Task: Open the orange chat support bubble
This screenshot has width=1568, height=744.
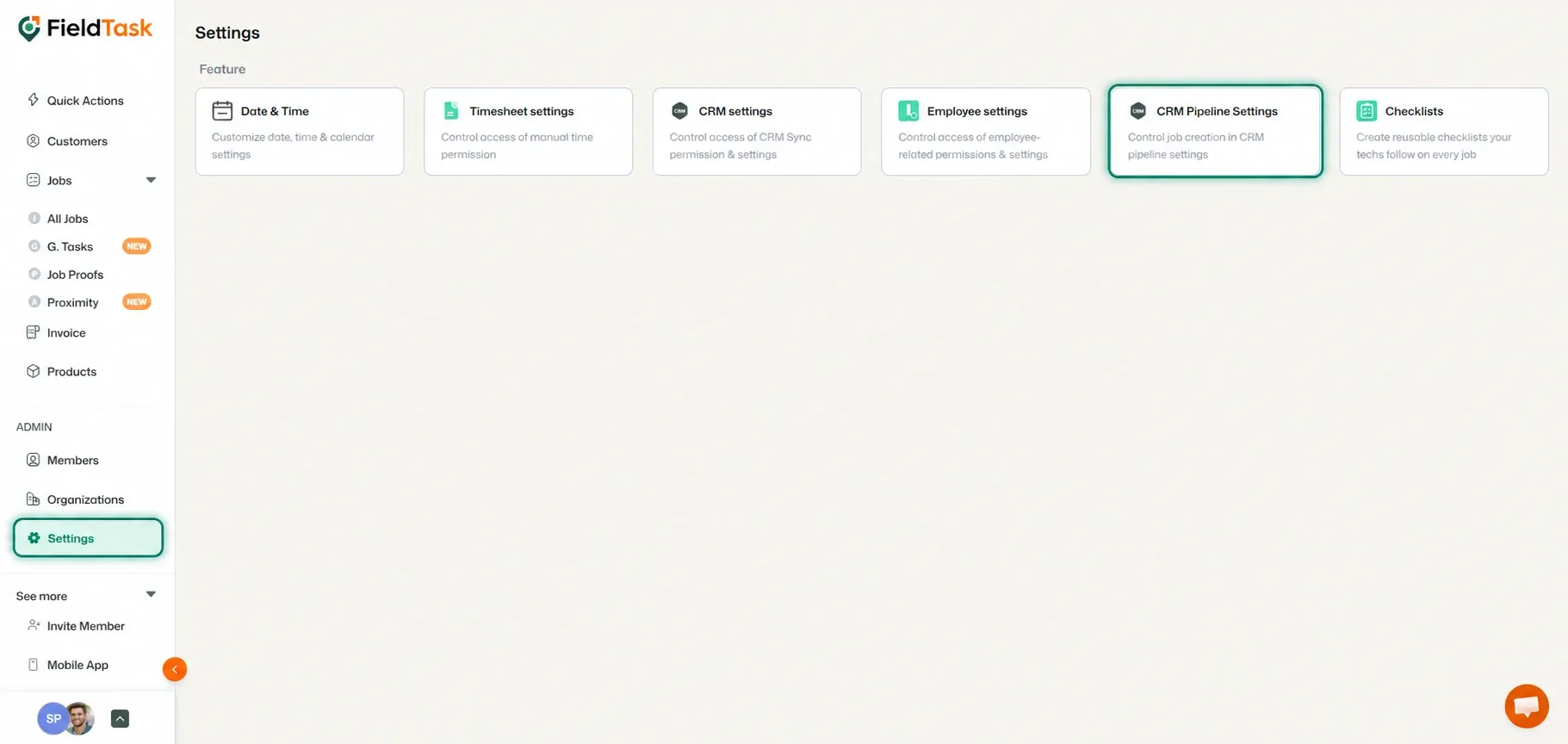Action: pos(1527,706)
